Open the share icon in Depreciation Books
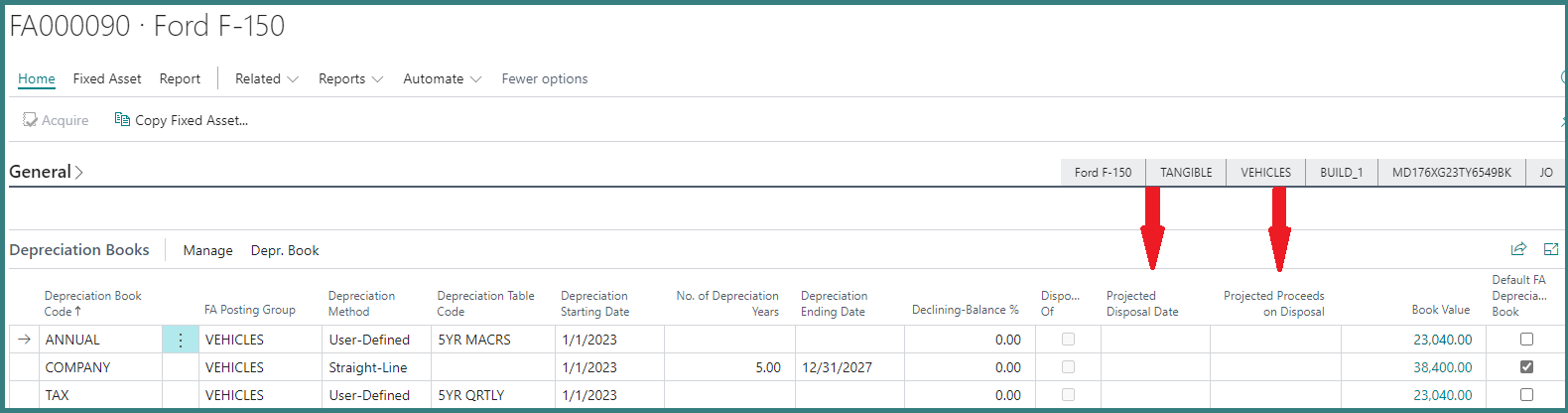This screenshot has height=413, width=1568. (x=1518, y=249)
